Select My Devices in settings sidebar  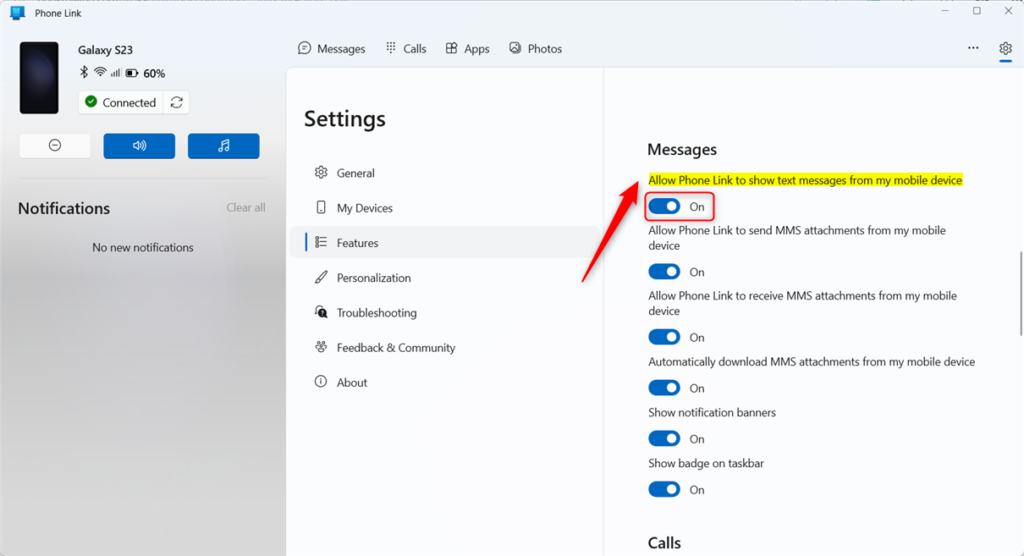click(445, 208)
